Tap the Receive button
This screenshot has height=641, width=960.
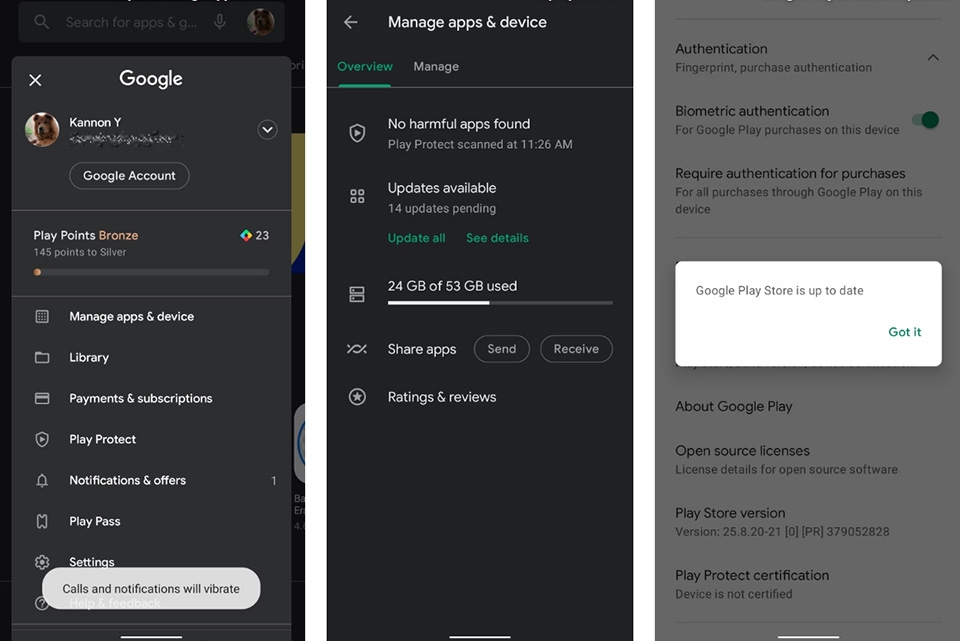[576, 349]
